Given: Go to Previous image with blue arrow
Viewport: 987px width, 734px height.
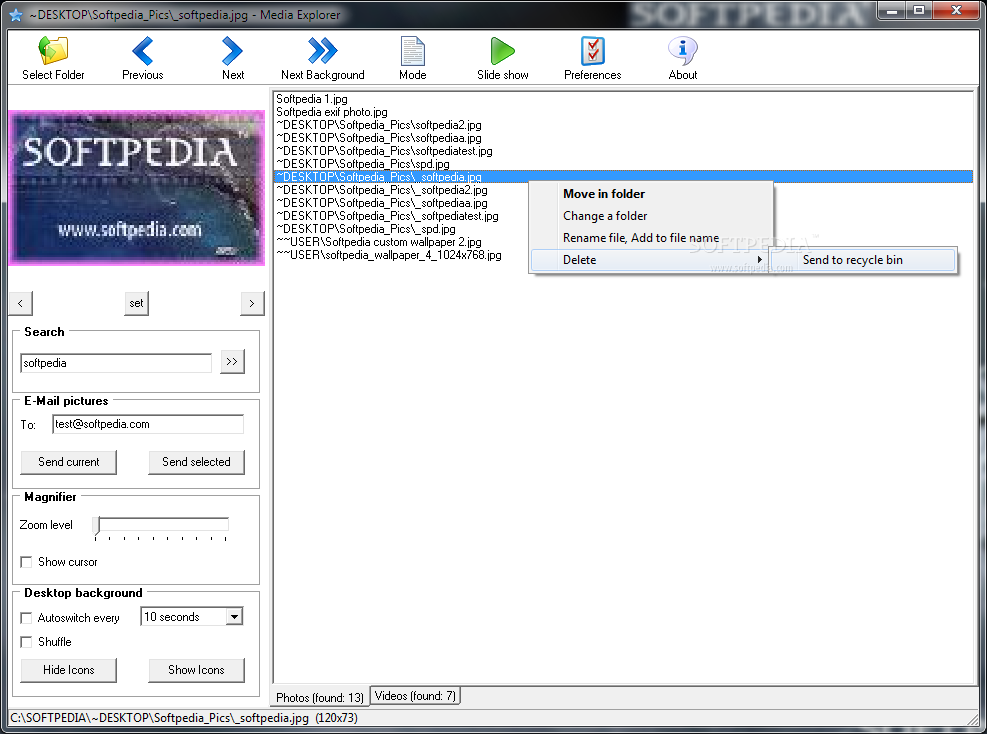Looking at the screenshot, I should [x=143, y=51].
